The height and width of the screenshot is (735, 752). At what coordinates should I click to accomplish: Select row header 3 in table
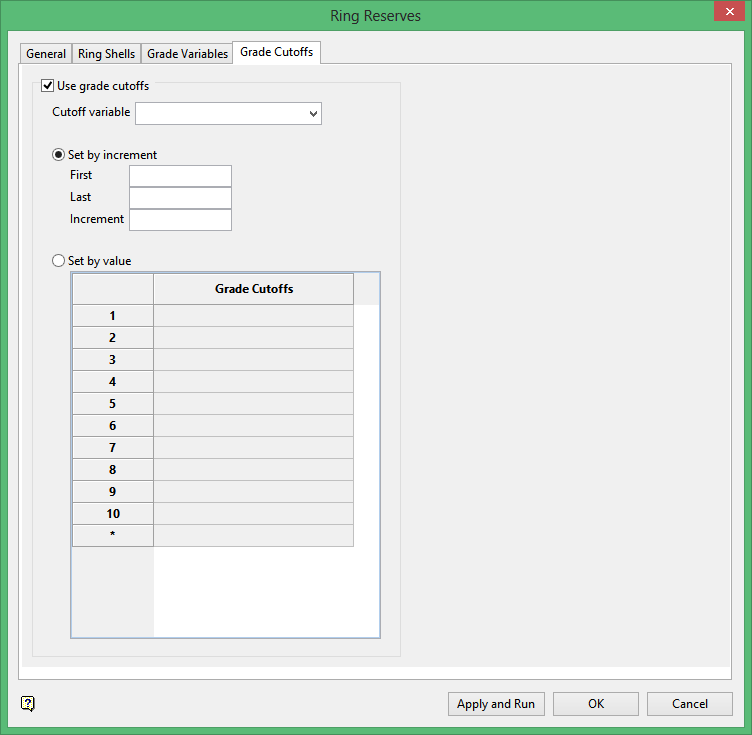[x=113, y=360]
